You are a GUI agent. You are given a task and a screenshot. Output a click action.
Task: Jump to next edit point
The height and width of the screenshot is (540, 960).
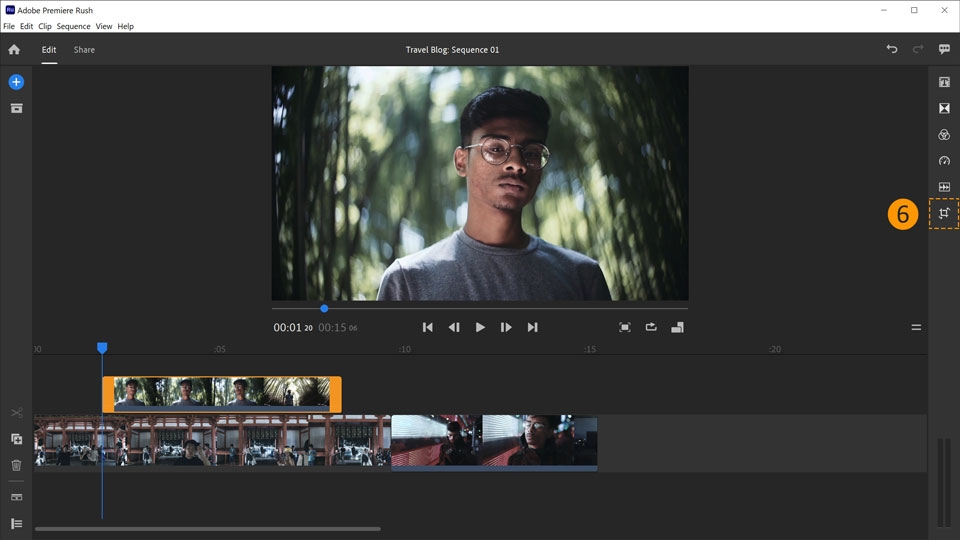click(x=533, y=328)
